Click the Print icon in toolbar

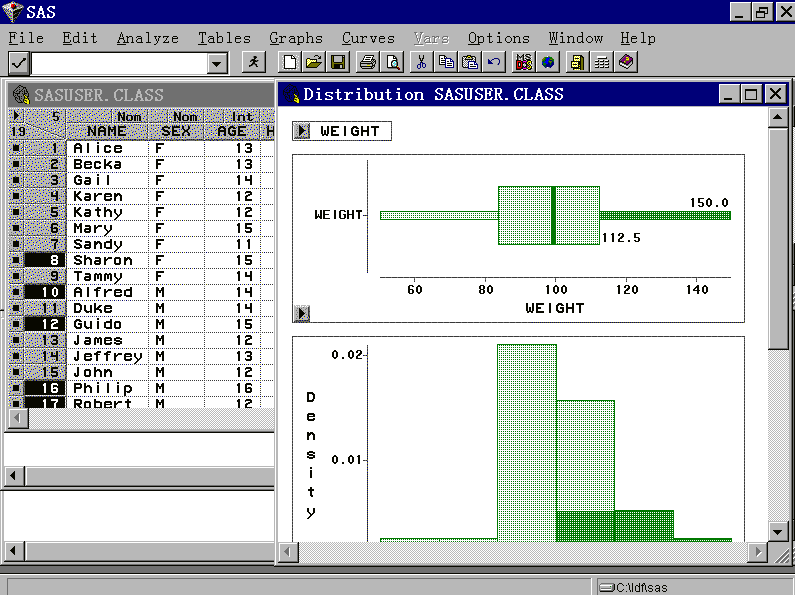point(368,63)
